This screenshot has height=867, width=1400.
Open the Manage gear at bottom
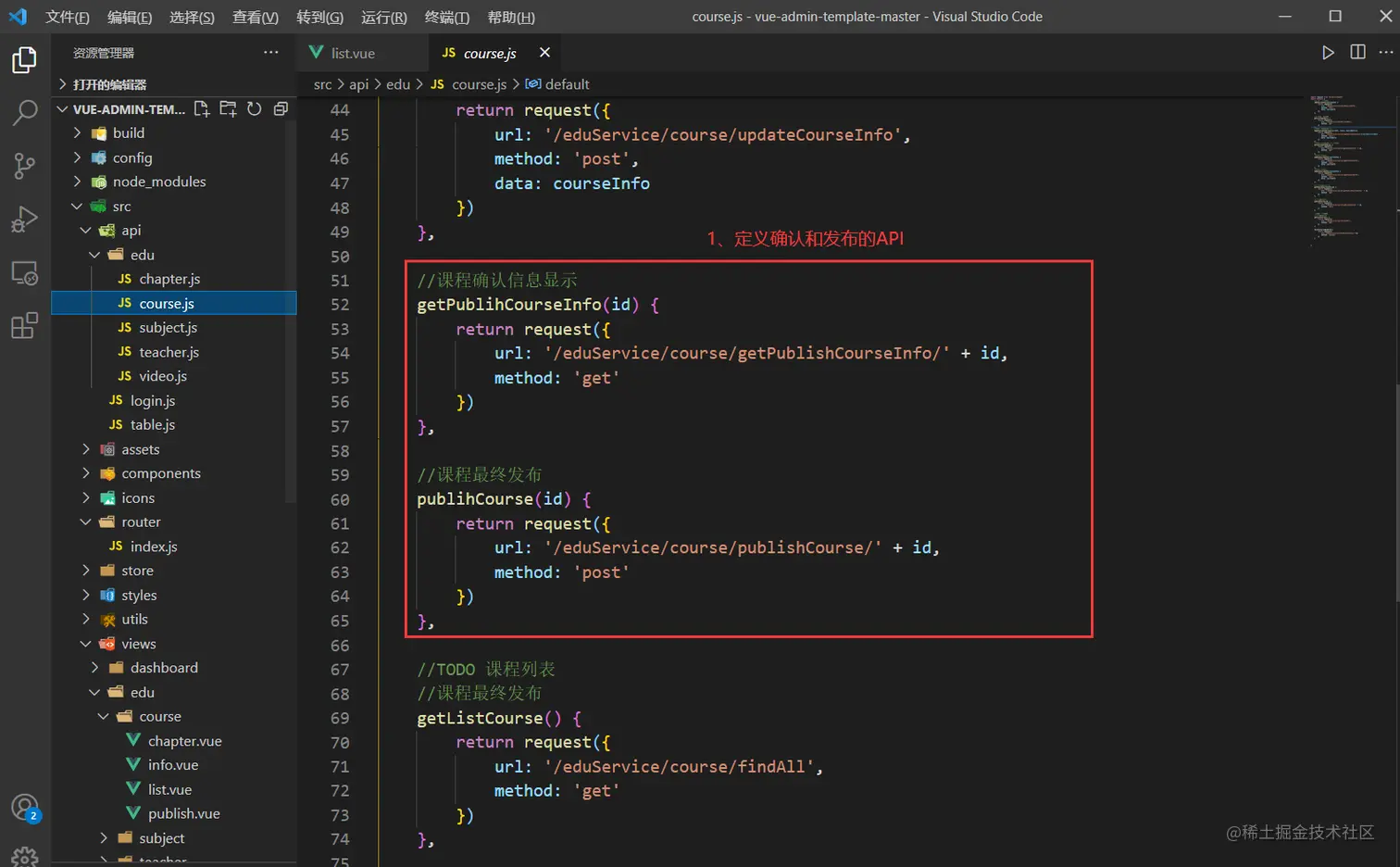pyautogui.click(x=25, y=856)
